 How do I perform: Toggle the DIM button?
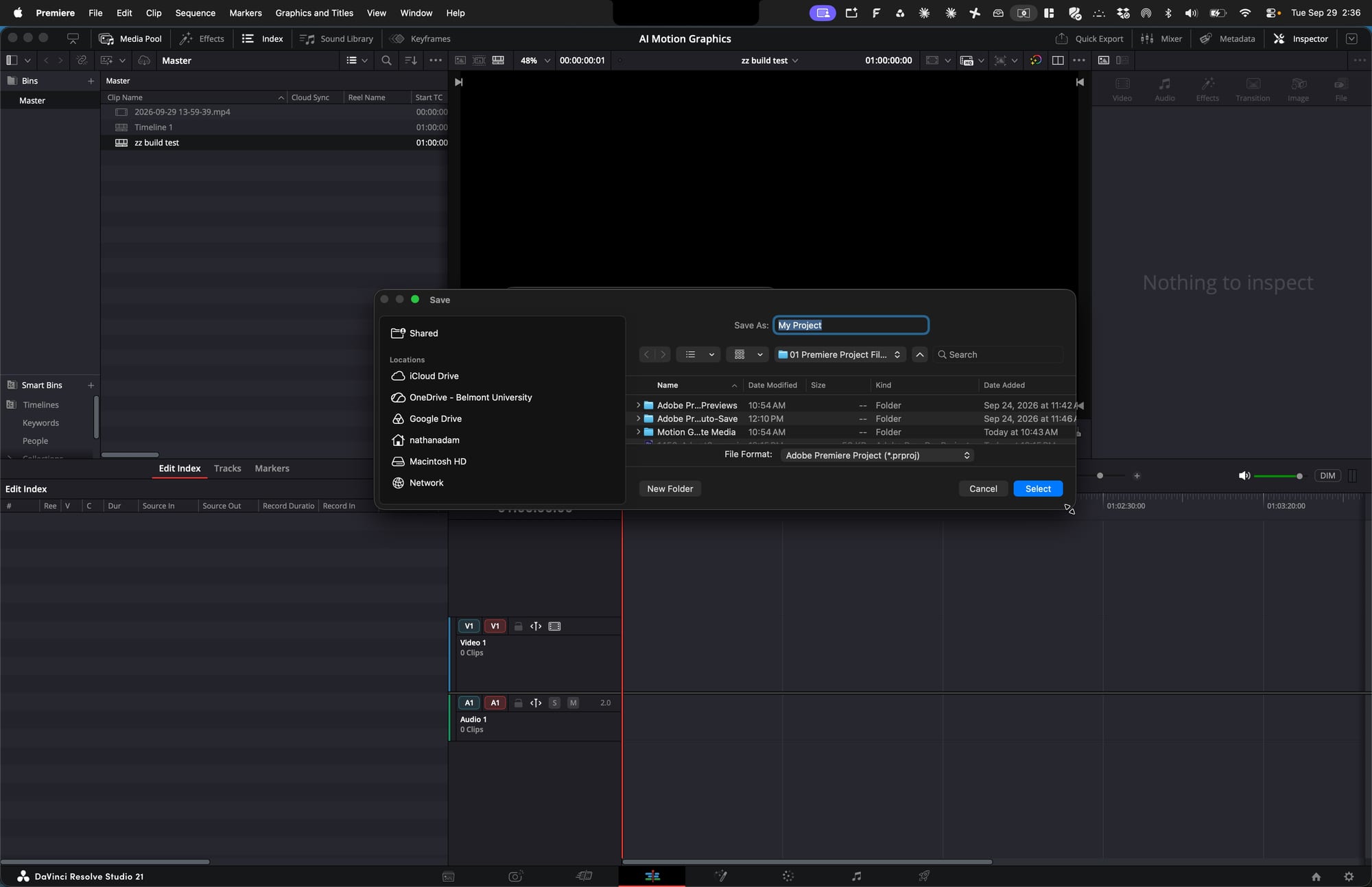[1327, 475]
